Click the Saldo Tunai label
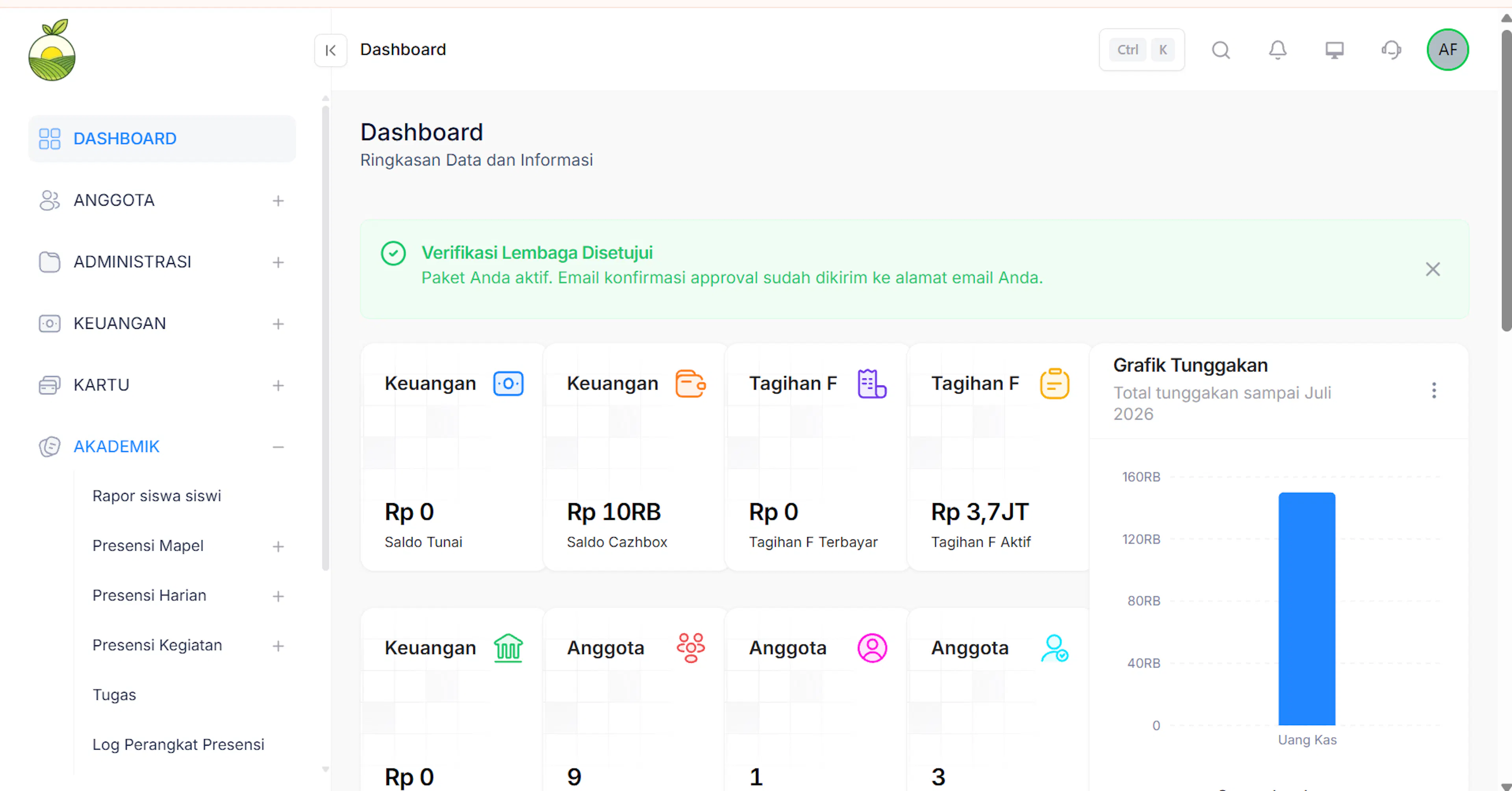Screen dimensions: 1512x791 coord(423,542)
